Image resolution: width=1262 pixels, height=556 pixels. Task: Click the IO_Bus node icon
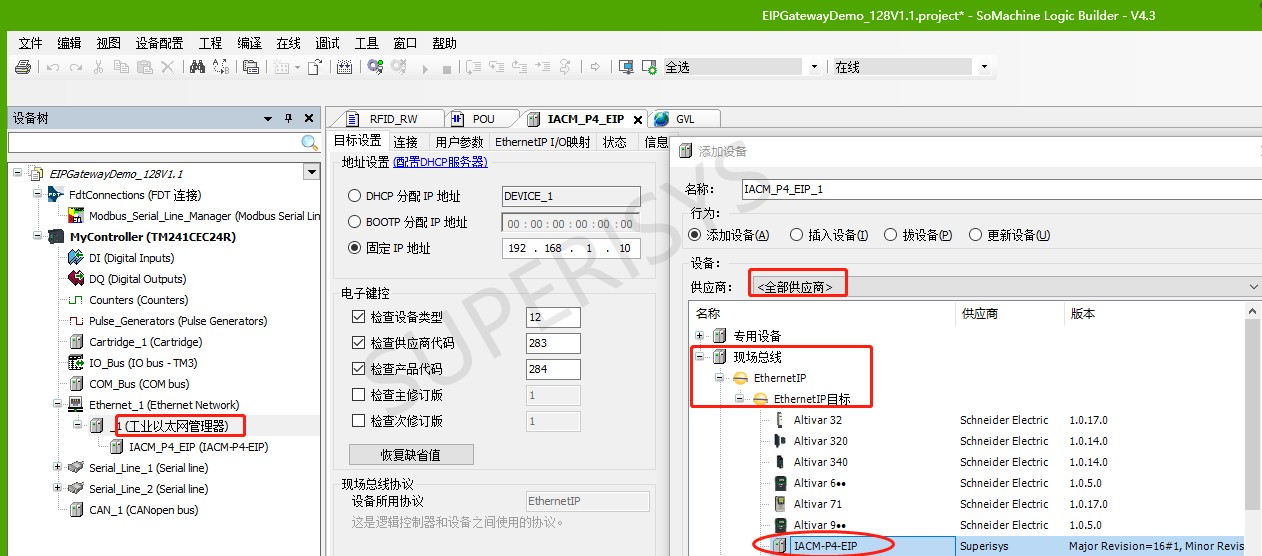click(x=76, y=363)
